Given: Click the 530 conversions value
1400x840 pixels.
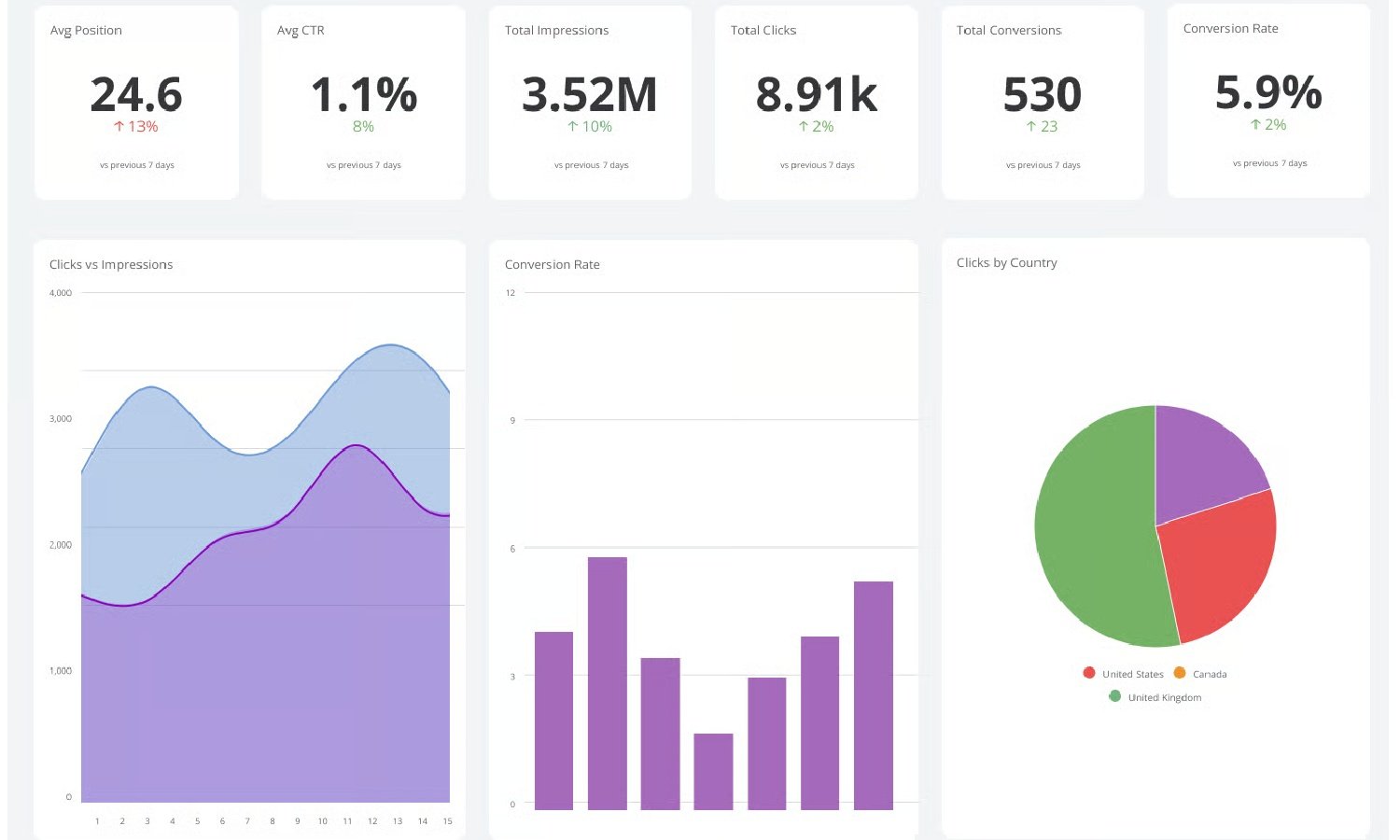Looking at the screenshot, I should [1043, 94].
